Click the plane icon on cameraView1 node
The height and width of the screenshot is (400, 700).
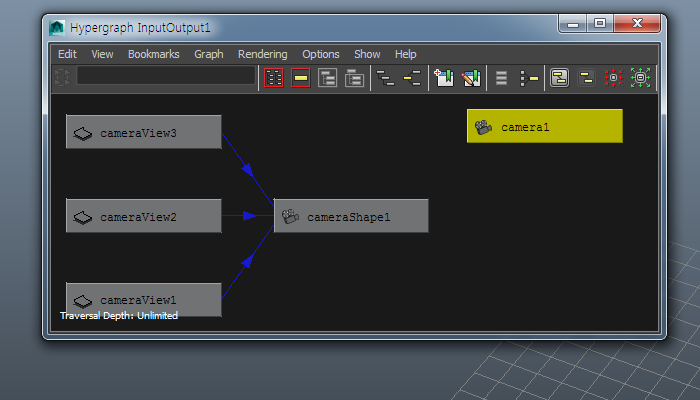tap(83, 301)
